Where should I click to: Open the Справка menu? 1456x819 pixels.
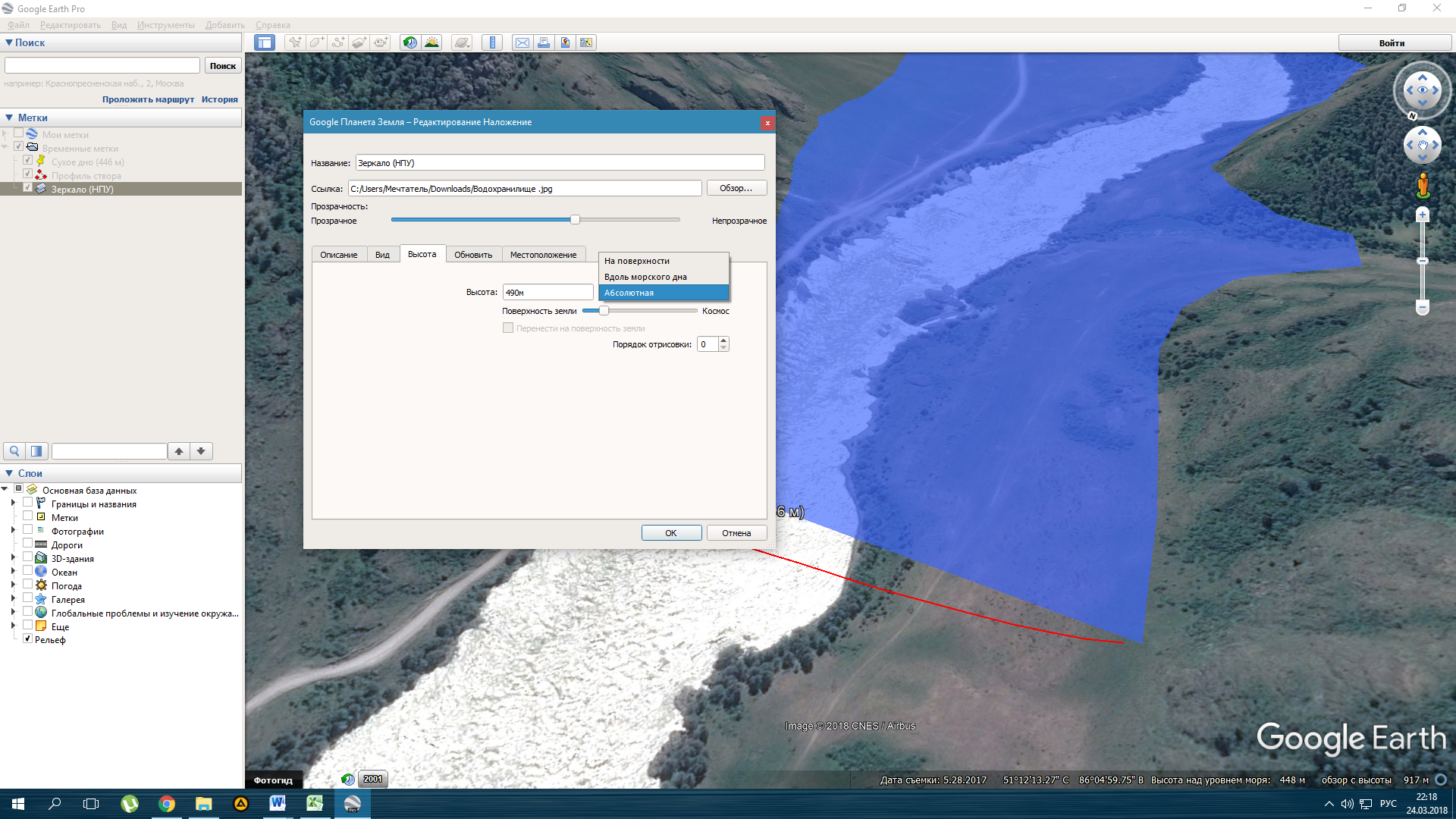coord(273,25)
